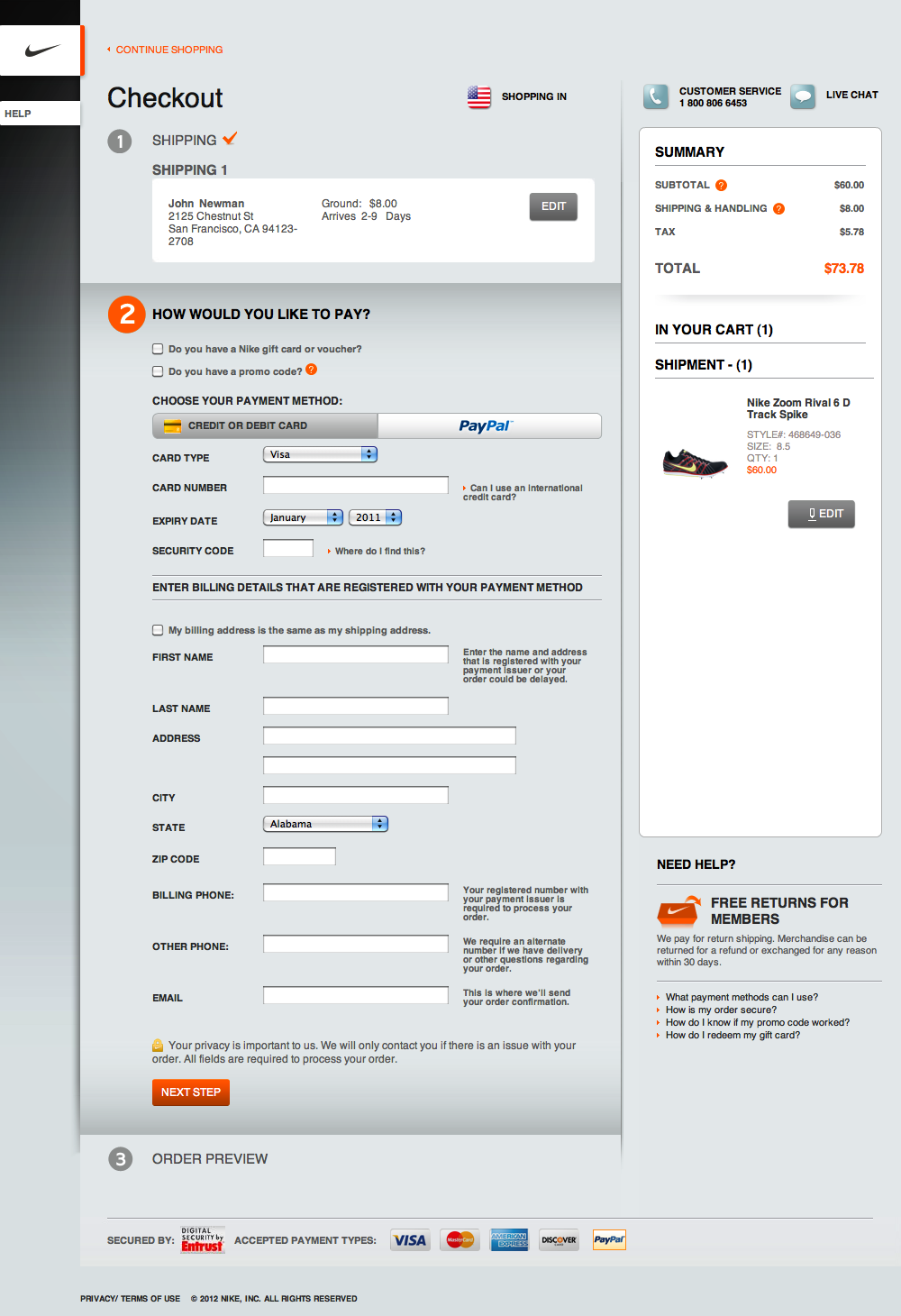Click 'How do I know if my promo code worked?'
Screen dimensions: 901x1316
point(758,1022)
